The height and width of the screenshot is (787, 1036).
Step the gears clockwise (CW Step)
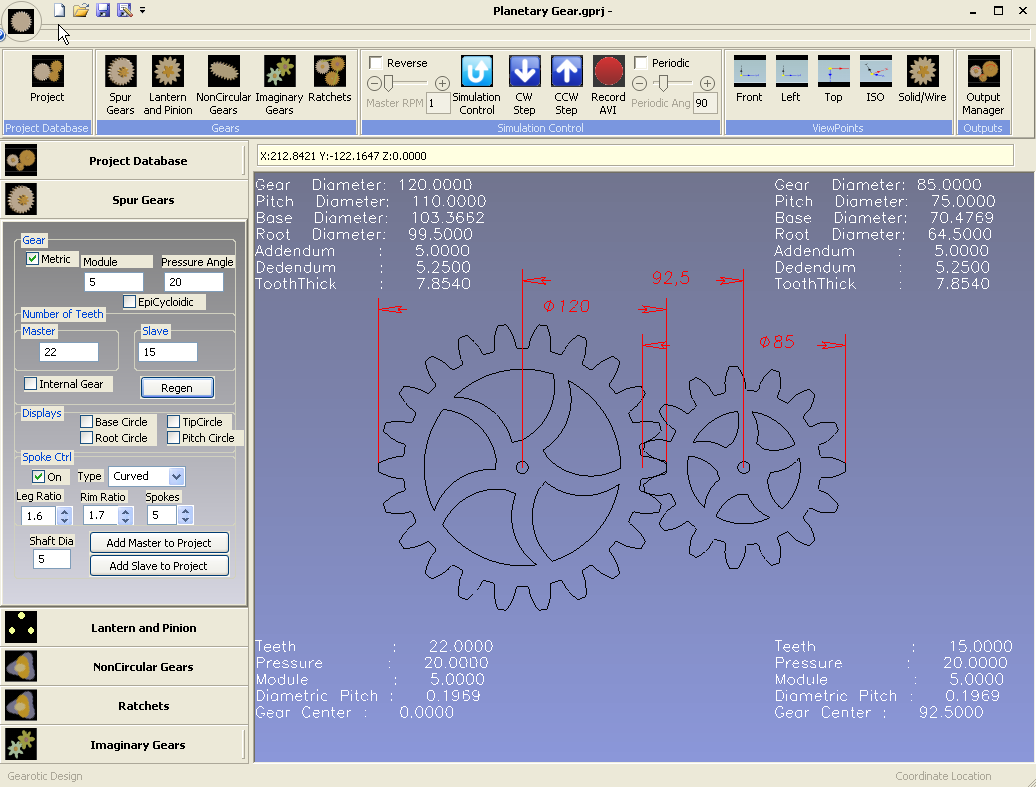point(525,85)
